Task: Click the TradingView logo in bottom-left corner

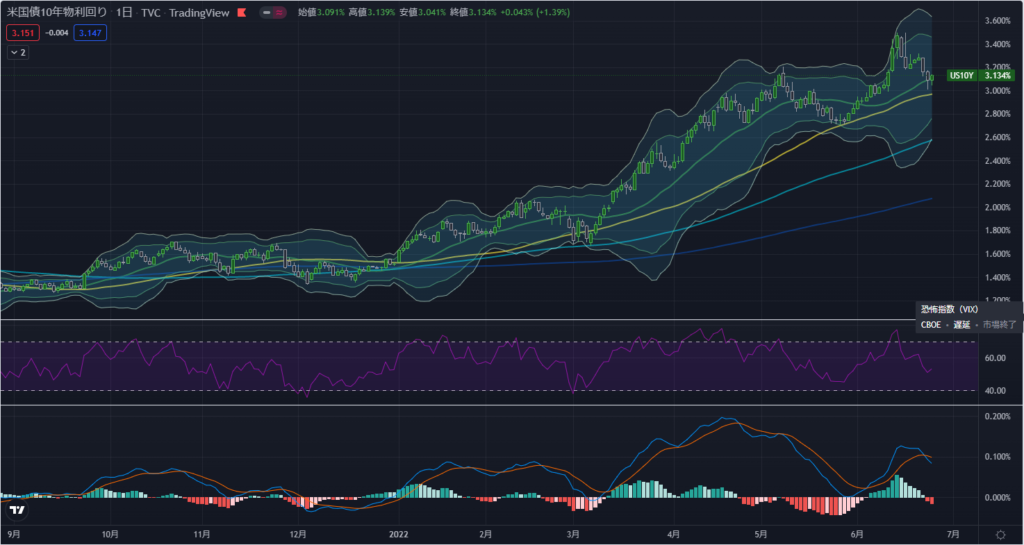Action: pos(16,509)
